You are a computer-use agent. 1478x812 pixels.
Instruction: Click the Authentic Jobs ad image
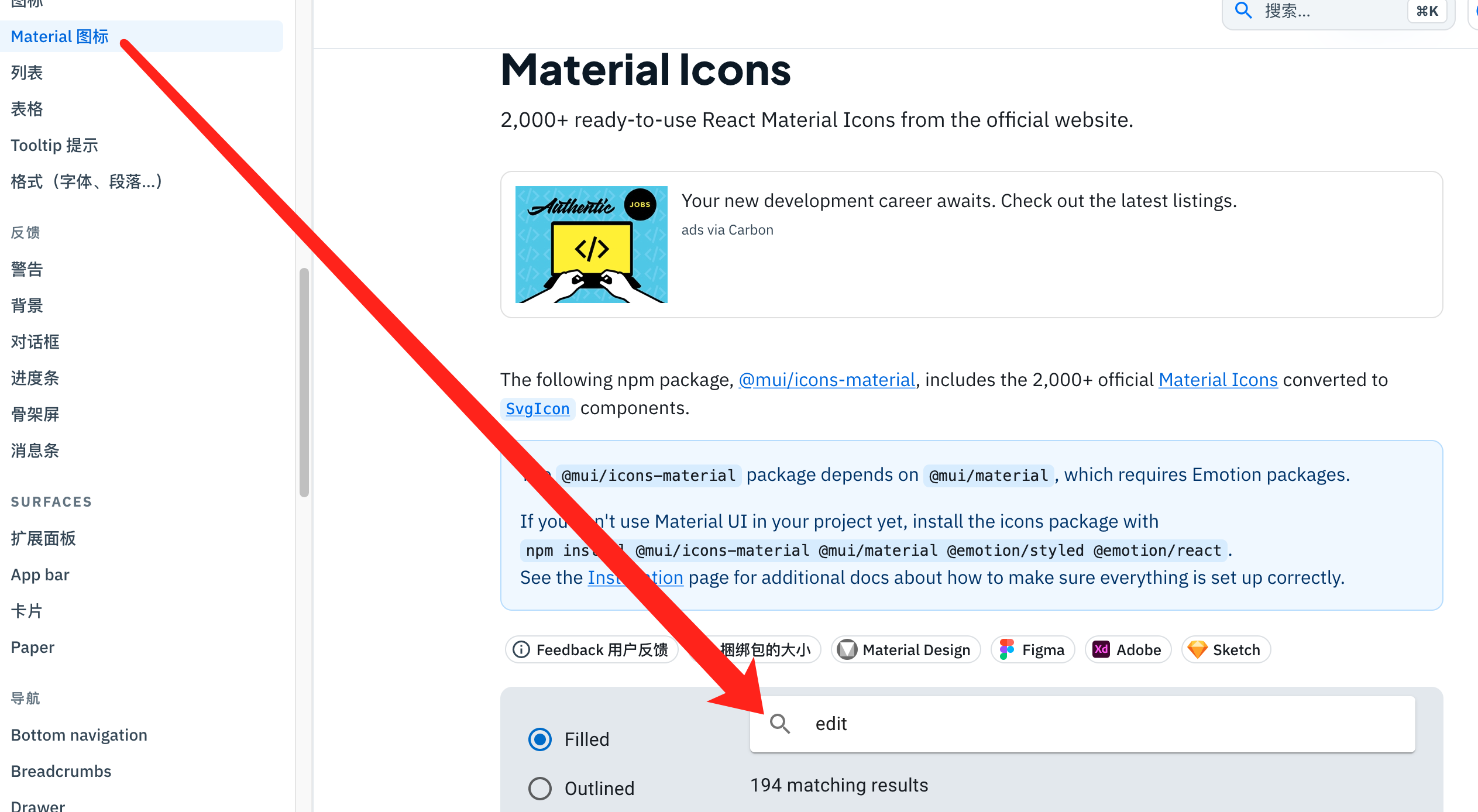tap(591, 245)
